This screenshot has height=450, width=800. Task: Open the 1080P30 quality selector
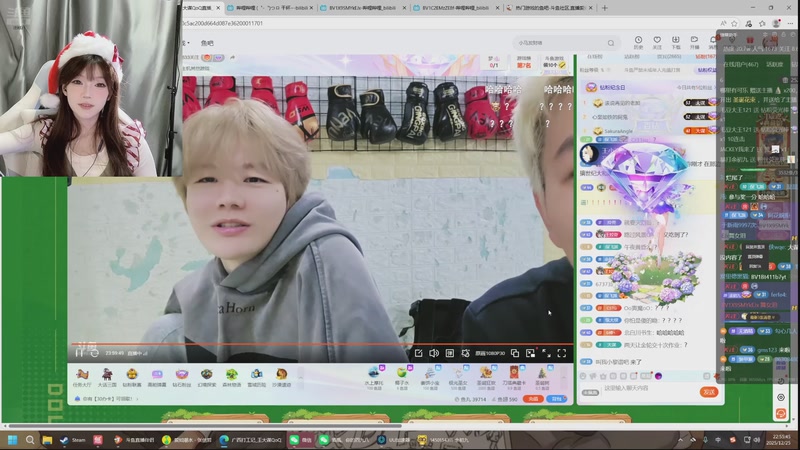[x=490, y=353]
